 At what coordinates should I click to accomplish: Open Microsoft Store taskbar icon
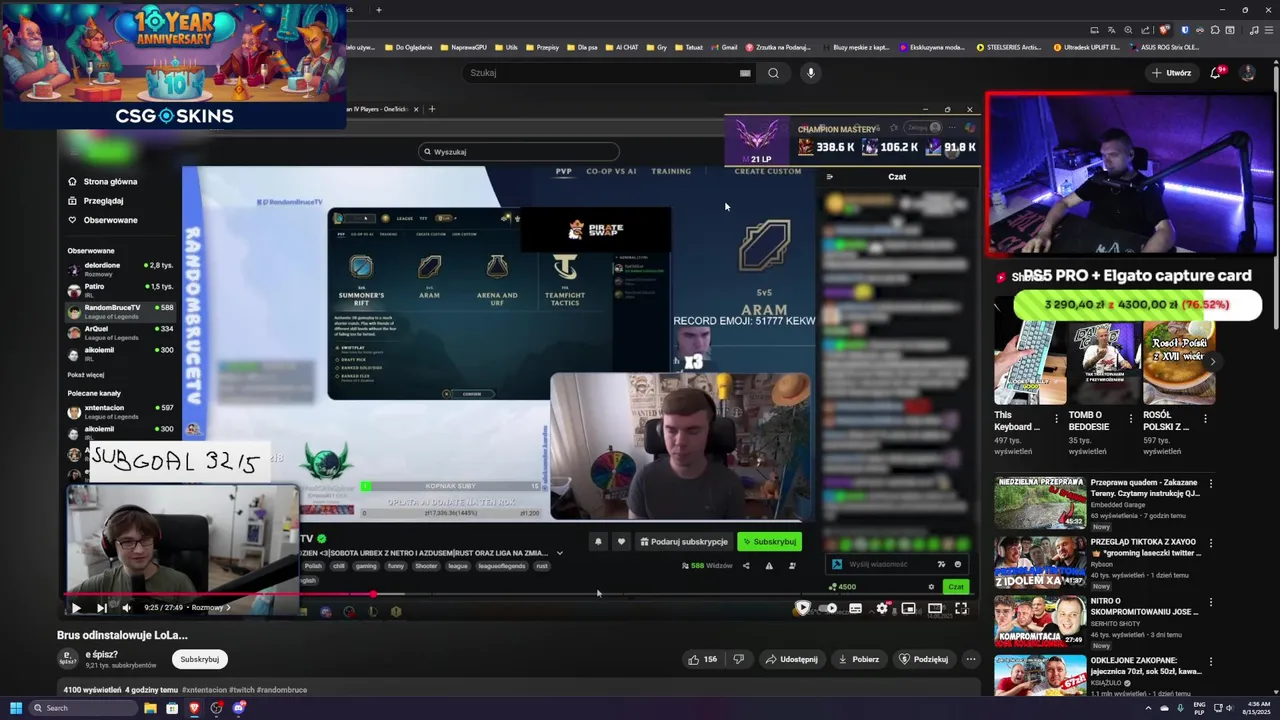pos(172,708)
